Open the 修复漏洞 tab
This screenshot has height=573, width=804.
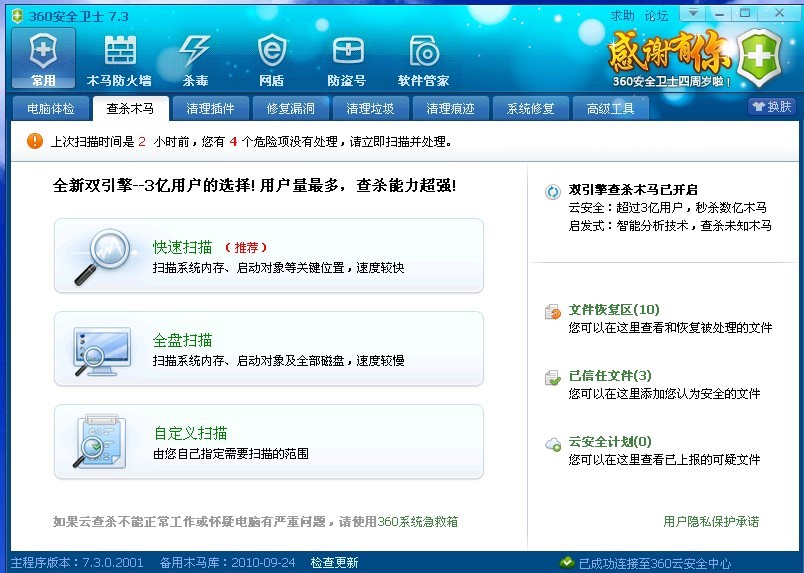point(290,108)
